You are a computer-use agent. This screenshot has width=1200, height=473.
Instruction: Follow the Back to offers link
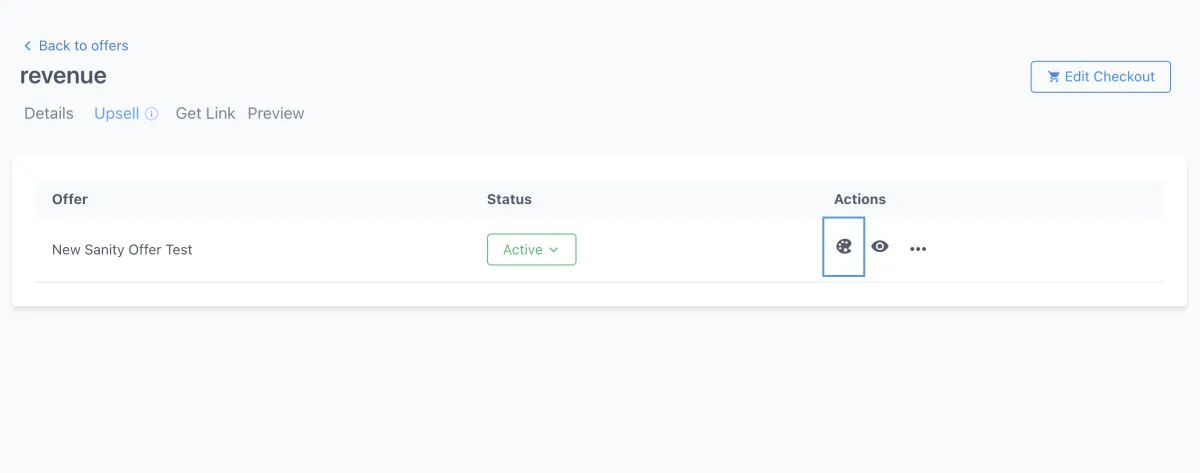tap(83, 45)
